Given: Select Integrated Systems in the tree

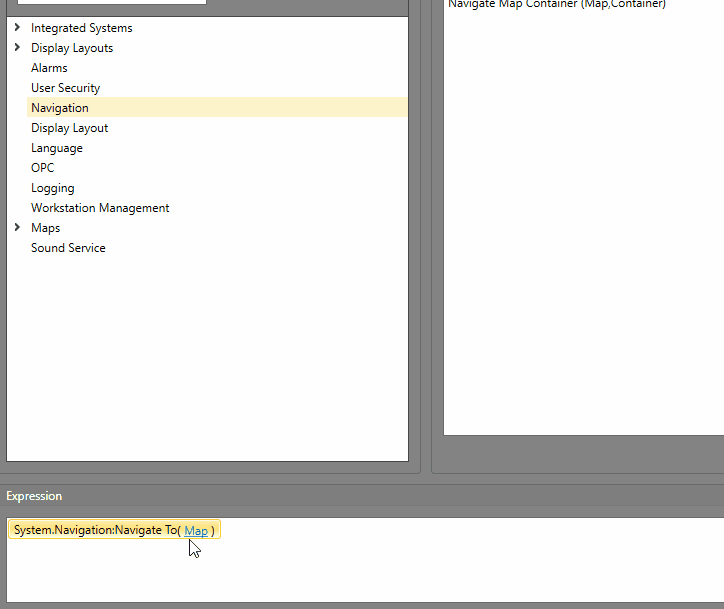Looking at the screenshot, I should click(x=81, y=28).
